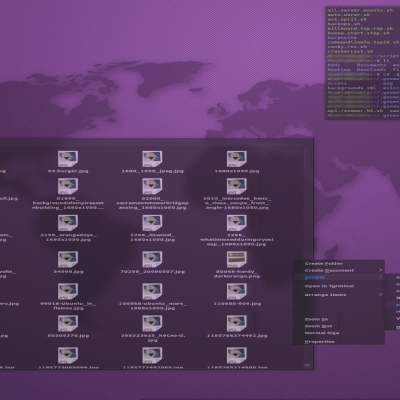Select the 2156_orangedays_1680x1050.jpg file
400x400 pixels.
coord(68,223)
